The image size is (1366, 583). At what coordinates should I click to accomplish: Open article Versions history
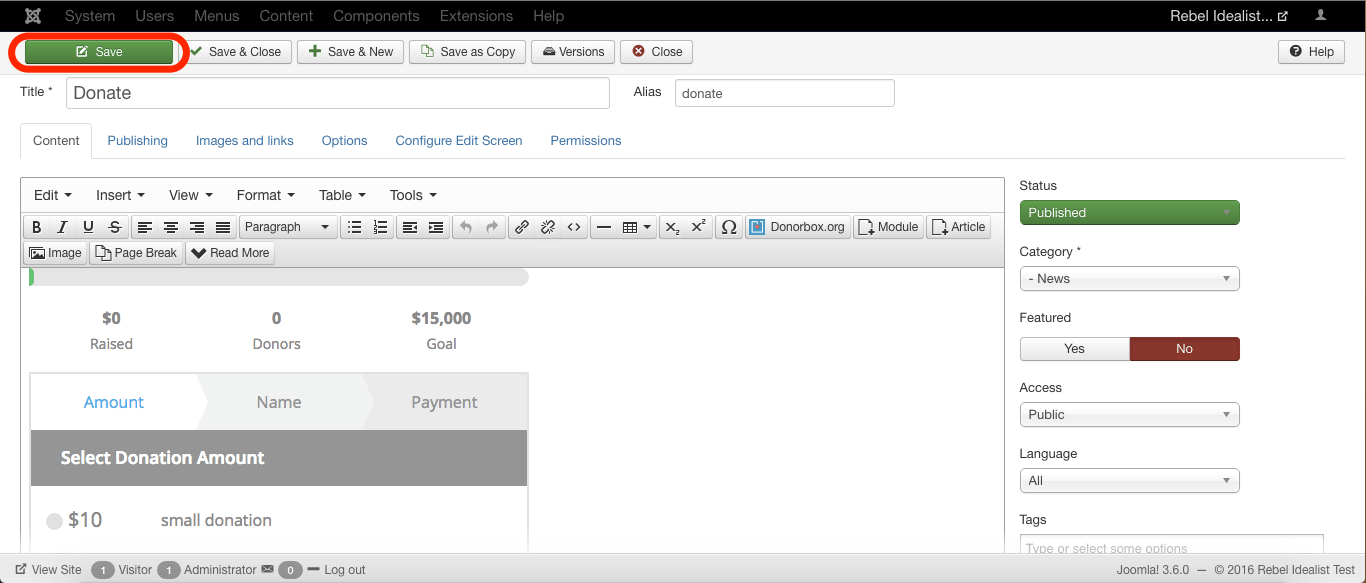572,51
